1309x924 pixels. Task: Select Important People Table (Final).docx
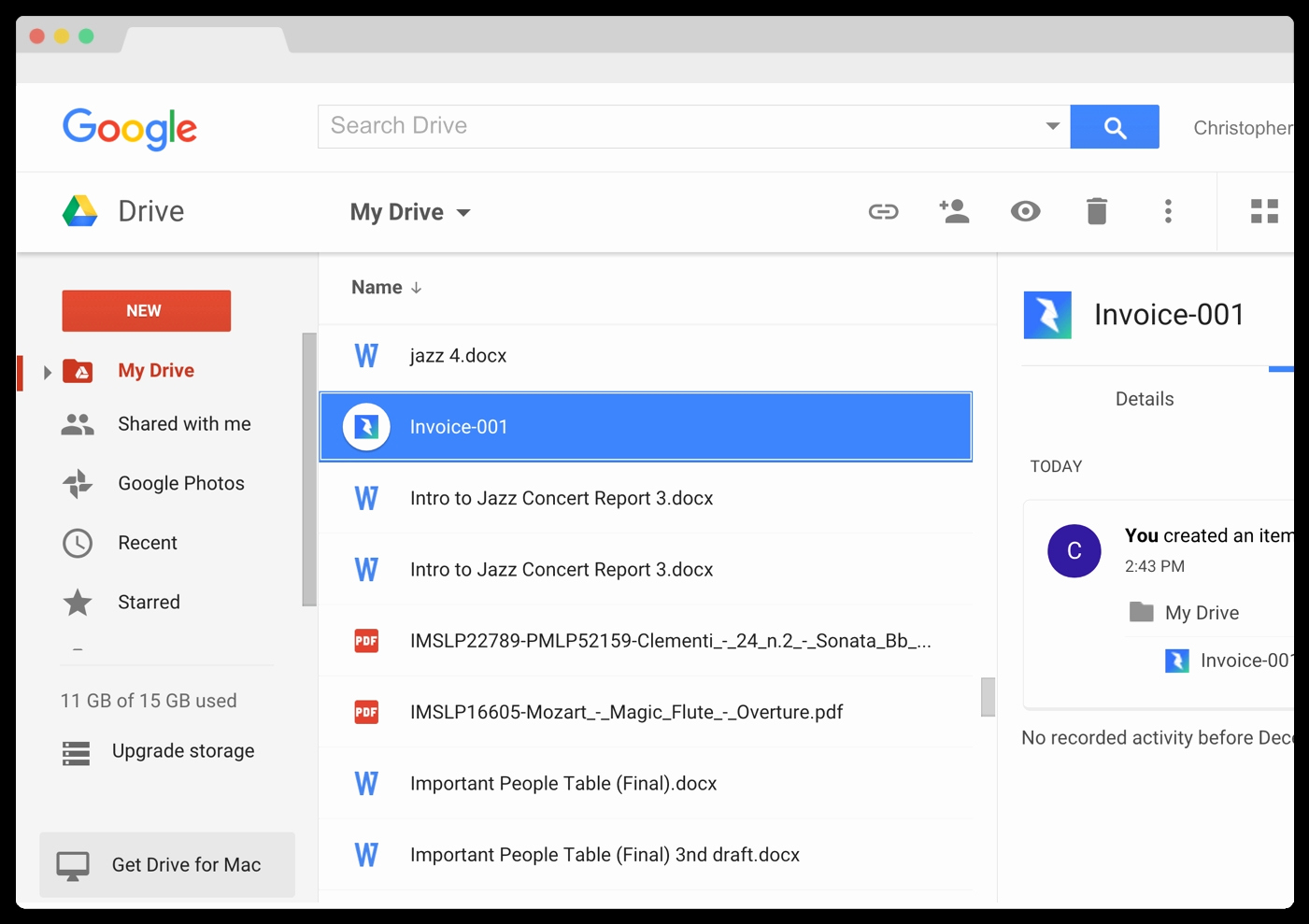tap(646, 783)
